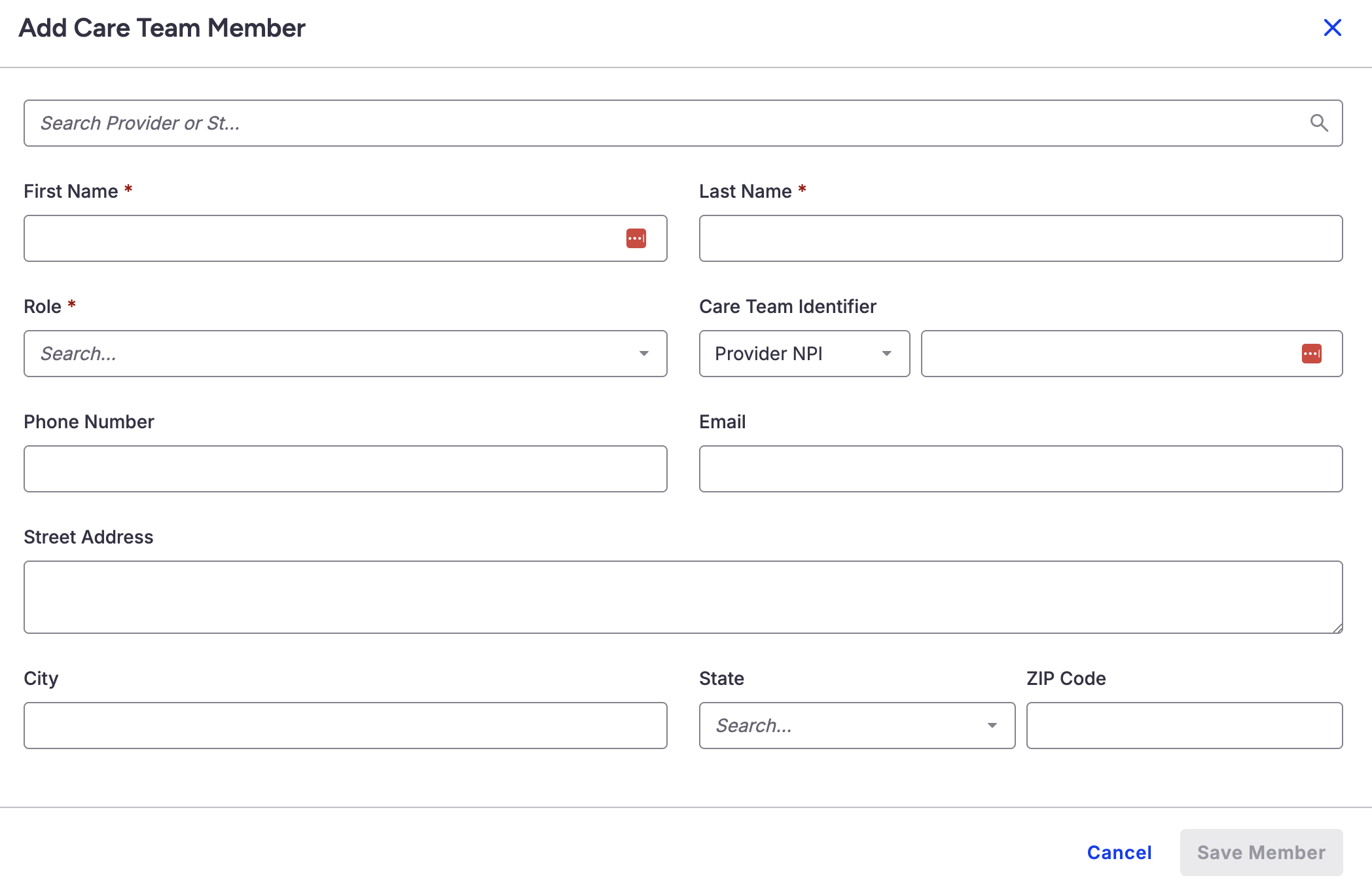Click the Care Team Identifier value field
The height and width of the screenshot is (884, 1372).
pyautogui.click(x=1106, y=354)
